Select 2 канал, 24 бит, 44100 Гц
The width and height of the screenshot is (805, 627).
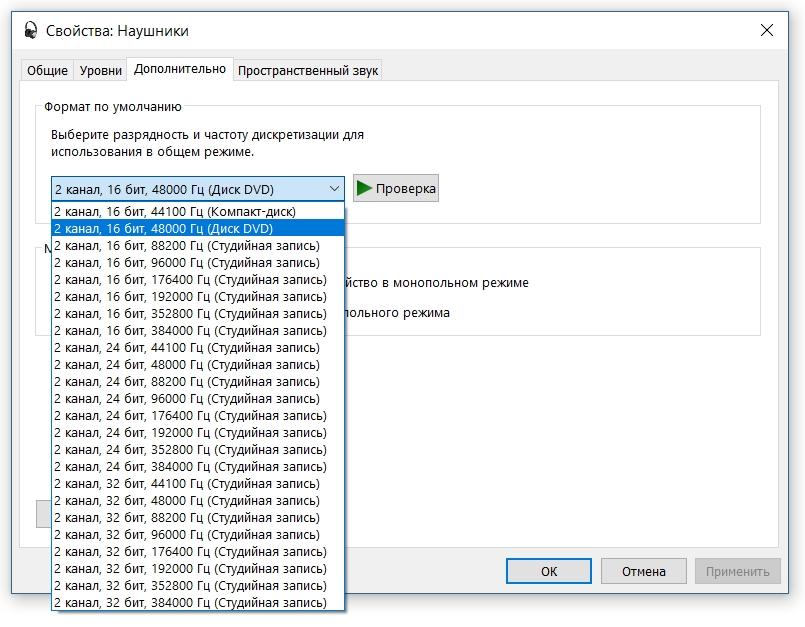click(x=198, y=348)
